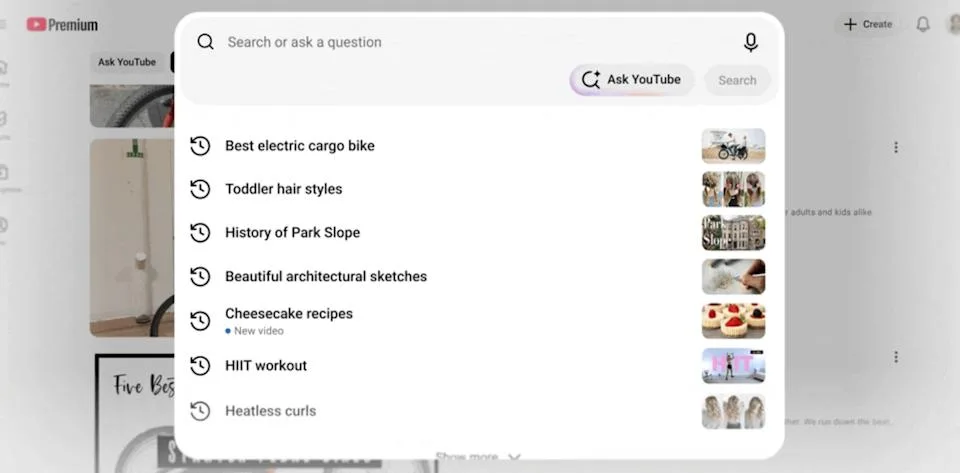Expand suggestions with Show more
The image size is (960, 473).
pos(478,456)
